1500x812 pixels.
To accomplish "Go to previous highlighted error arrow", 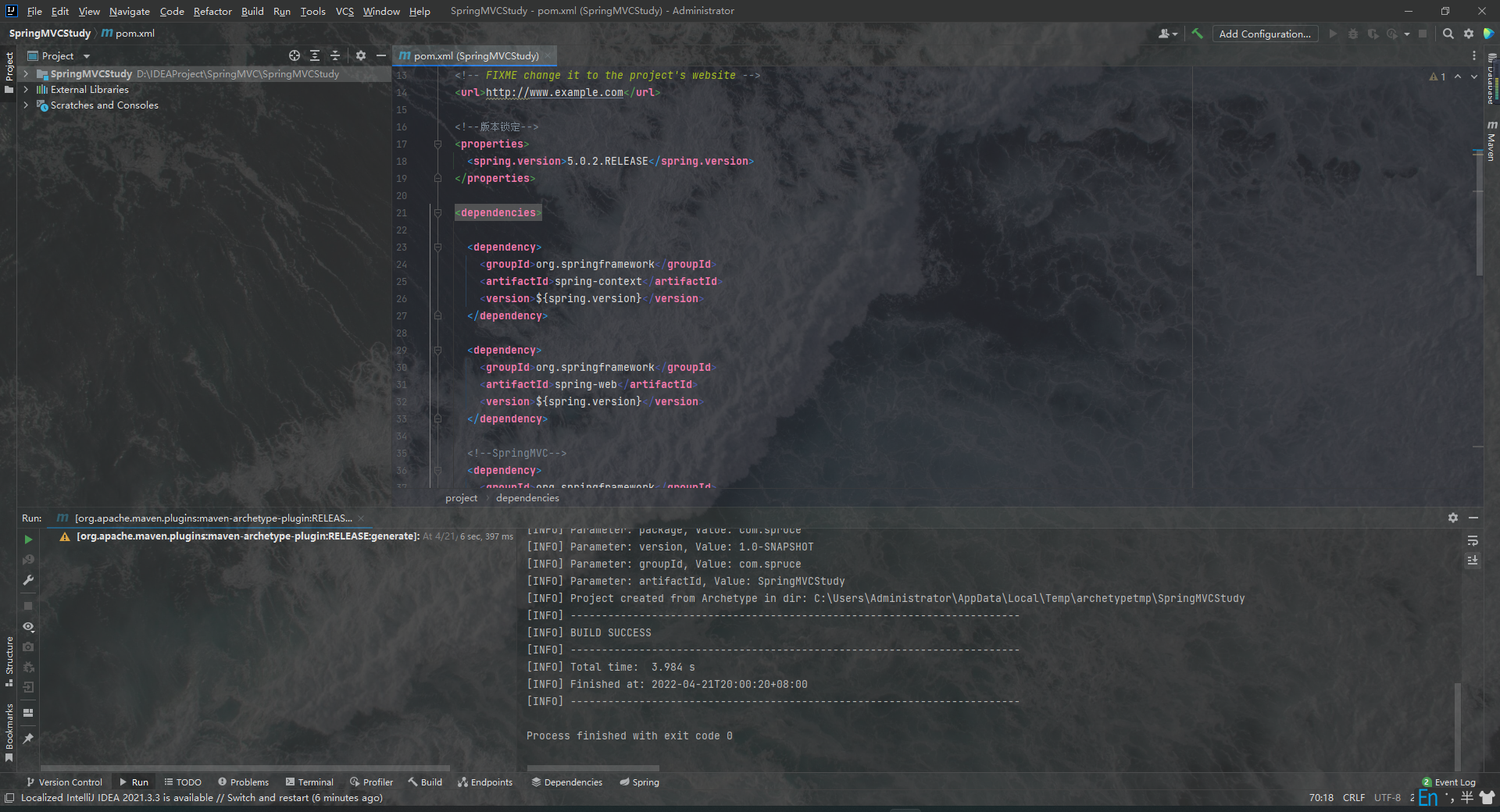I will point(1458,77).
